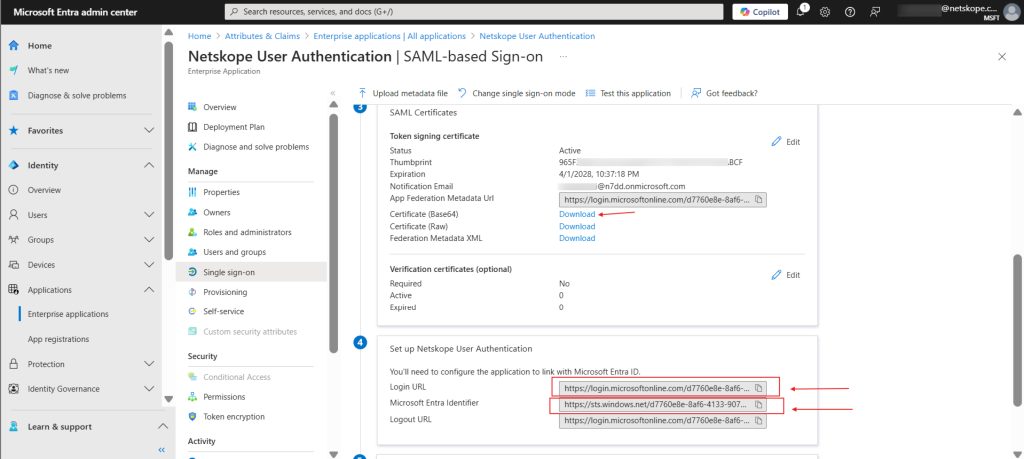Viewport: 1024px width, 459px height.
Task: Open Deployment Plan menu item
Action: (x=234, y=127)
